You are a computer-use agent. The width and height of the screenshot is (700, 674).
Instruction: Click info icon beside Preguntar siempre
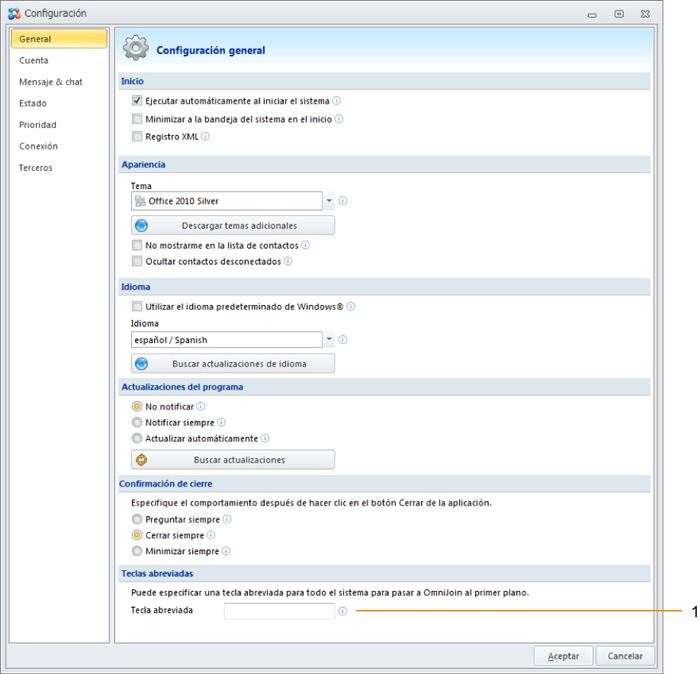click(x=227, y=519)
